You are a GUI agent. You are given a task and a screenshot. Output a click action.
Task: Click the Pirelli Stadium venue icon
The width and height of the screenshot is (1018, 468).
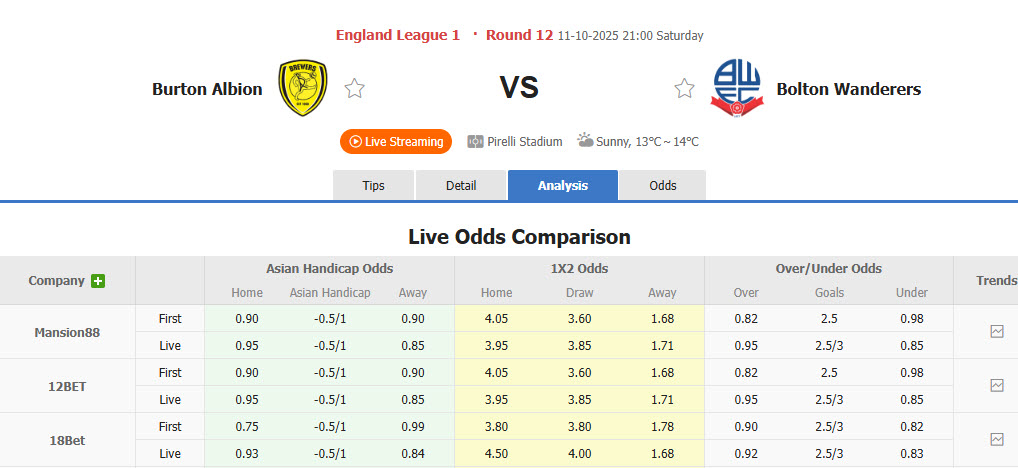point(476,142)
